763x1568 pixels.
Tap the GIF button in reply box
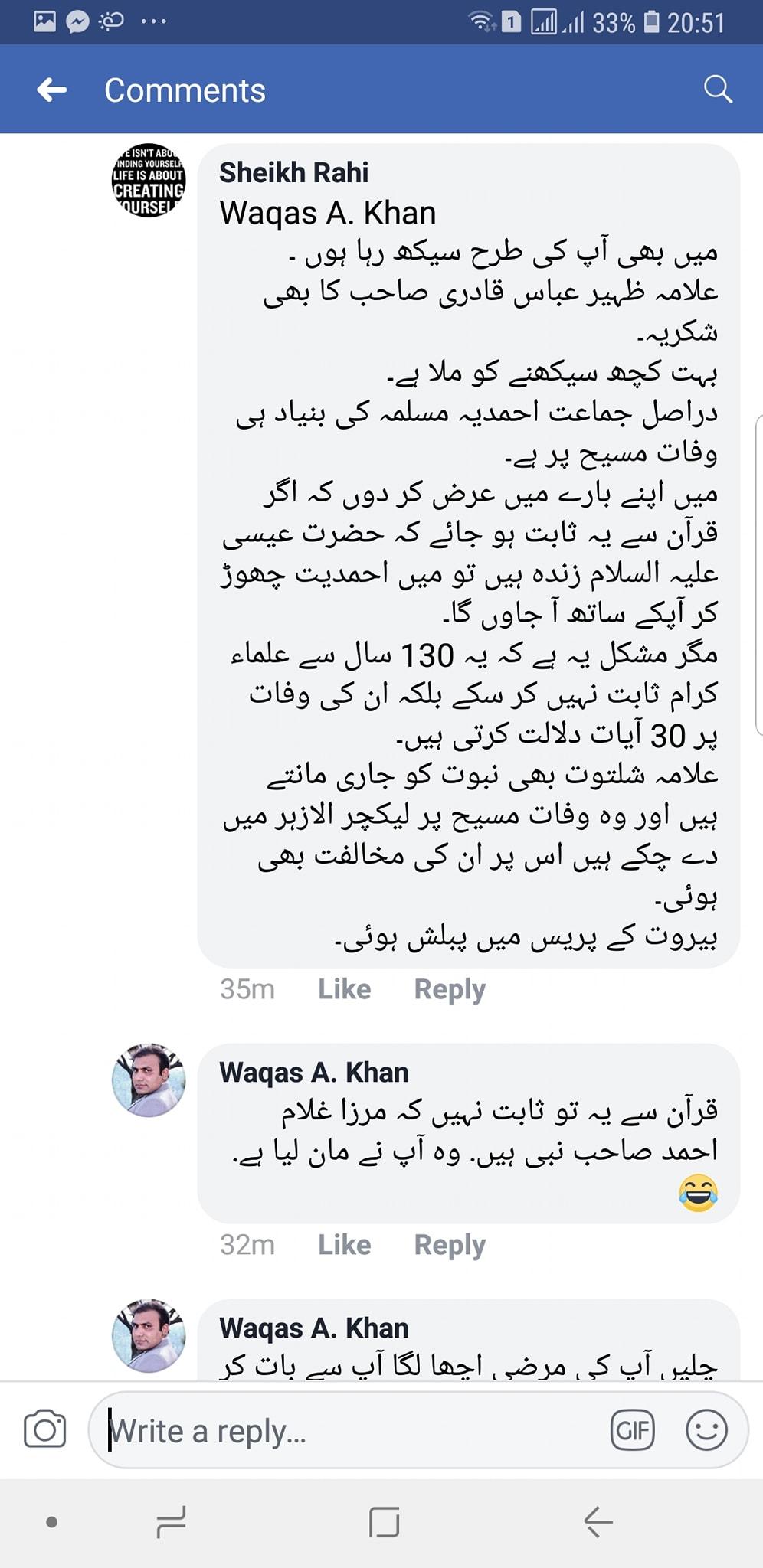pyautogui.click(x=633, y=1429)
